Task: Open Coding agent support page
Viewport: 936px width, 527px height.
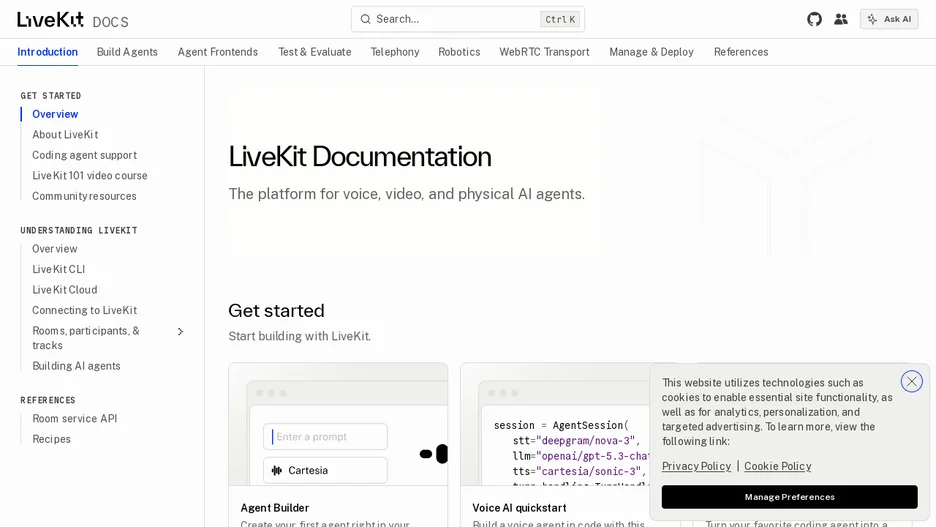Action: tap(84, 155)
